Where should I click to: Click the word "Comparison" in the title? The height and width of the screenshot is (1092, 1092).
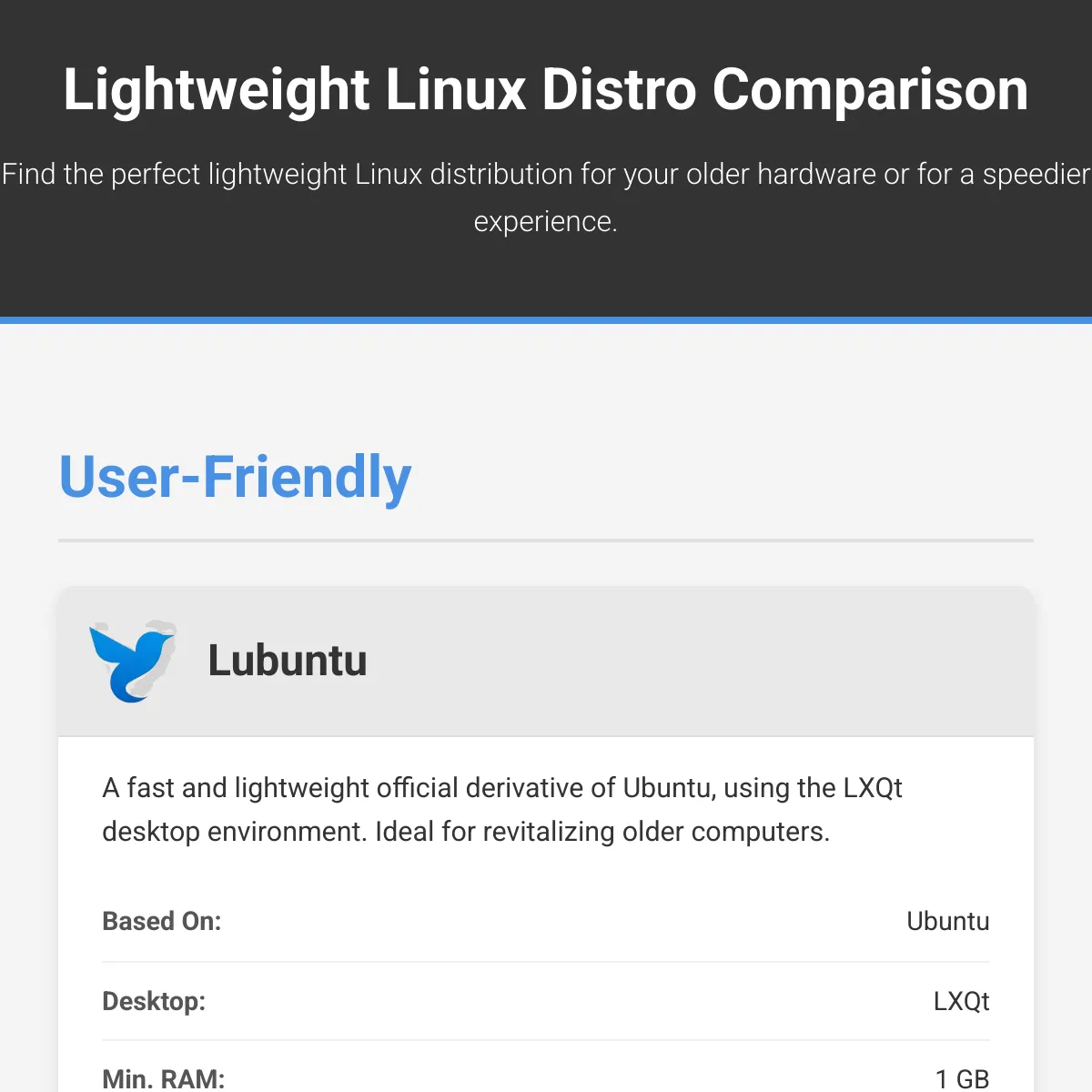tap(870, 90)
